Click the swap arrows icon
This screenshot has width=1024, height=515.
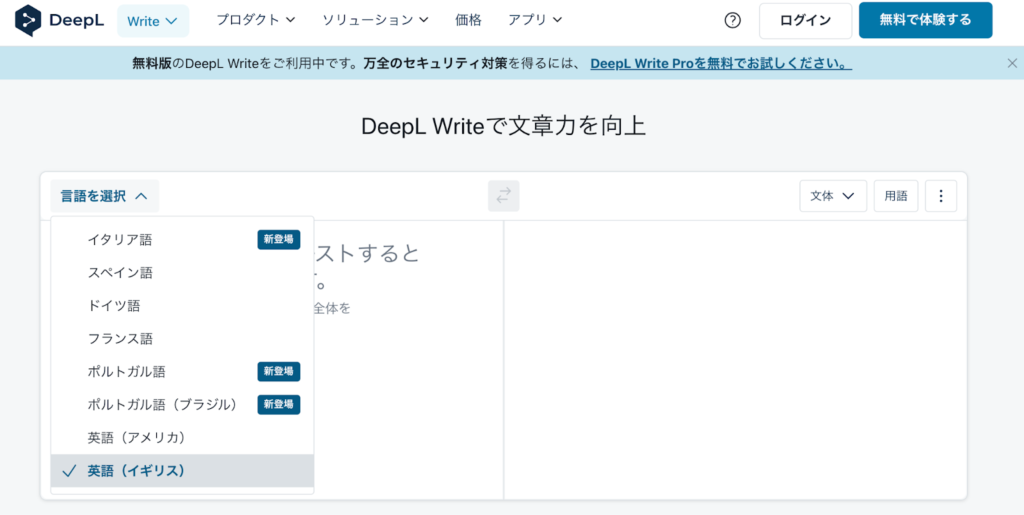[504, 196]
